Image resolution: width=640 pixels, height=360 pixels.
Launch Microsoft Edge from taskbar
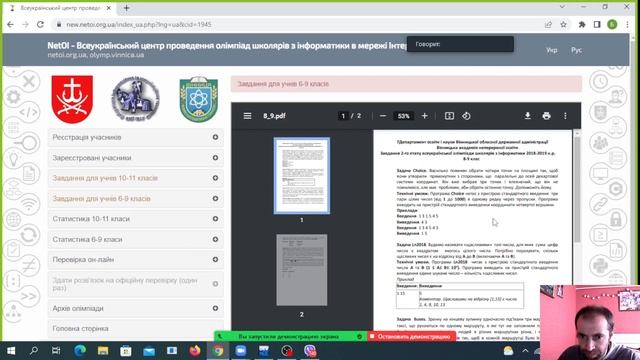coord(80,351)
